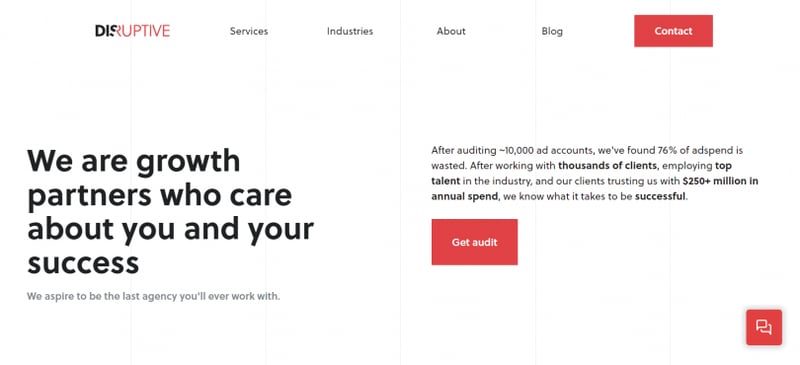
Task: Click the bold 'annual spend' text
Action: tap(464, 197)
